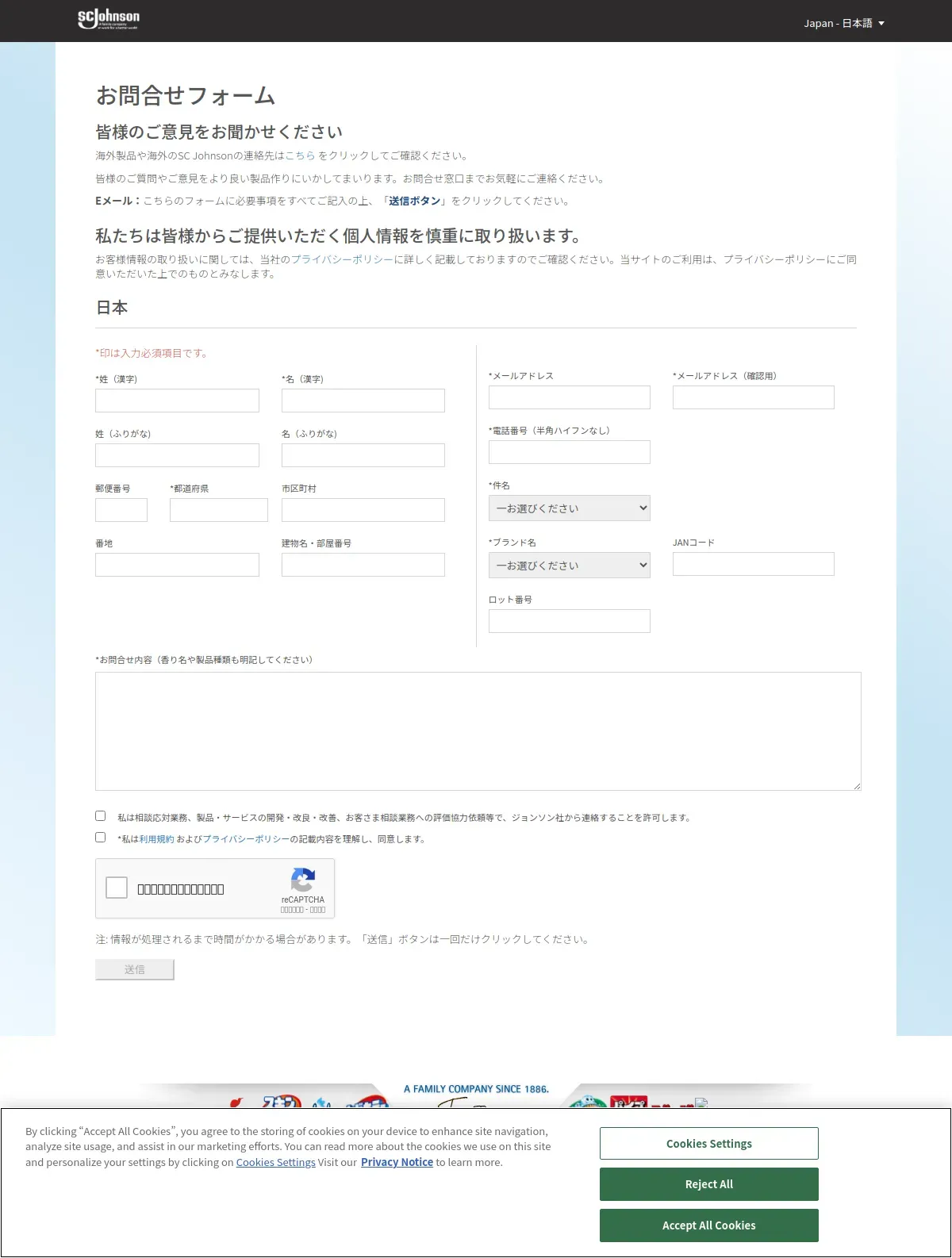This screenshot has width=952, height=1258.
Task: Click Accept All Cookies button
Action: [x=709, y=1225]
